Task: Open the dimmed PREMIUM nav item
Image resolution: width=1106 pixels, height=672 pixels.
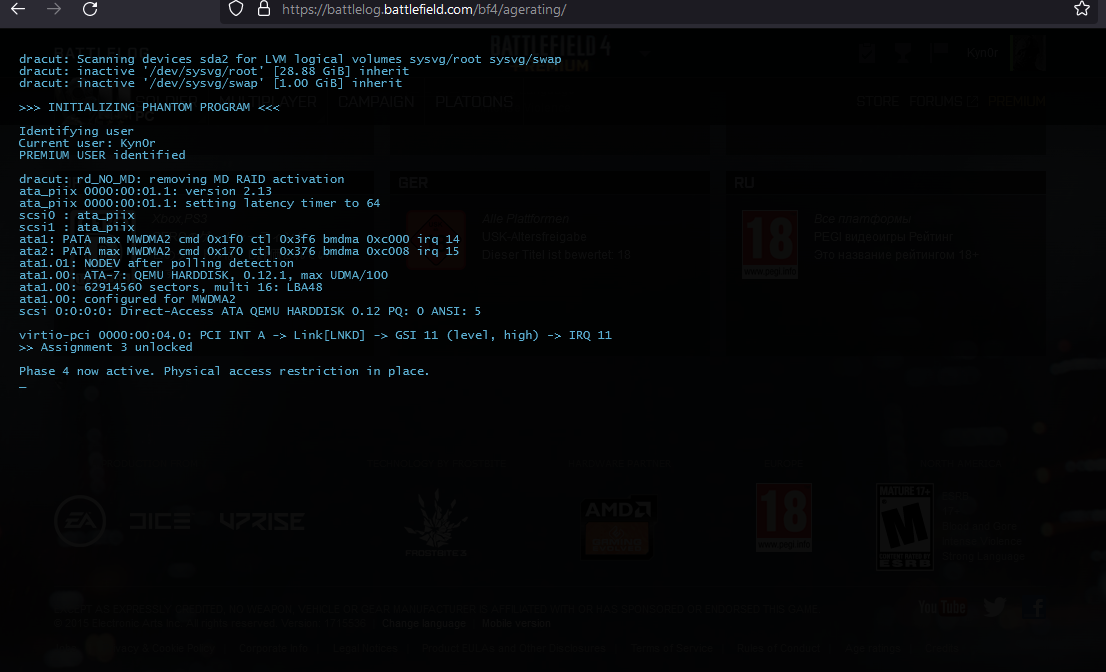Action: coord(1016,102)
